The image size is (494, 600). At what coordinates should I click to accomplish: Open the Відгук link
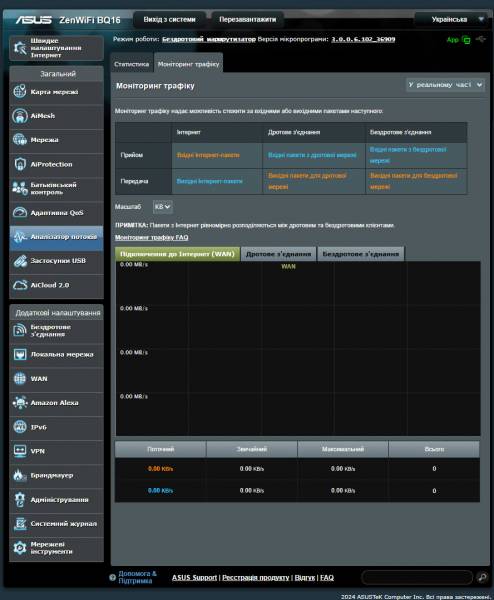pos(305,577)
